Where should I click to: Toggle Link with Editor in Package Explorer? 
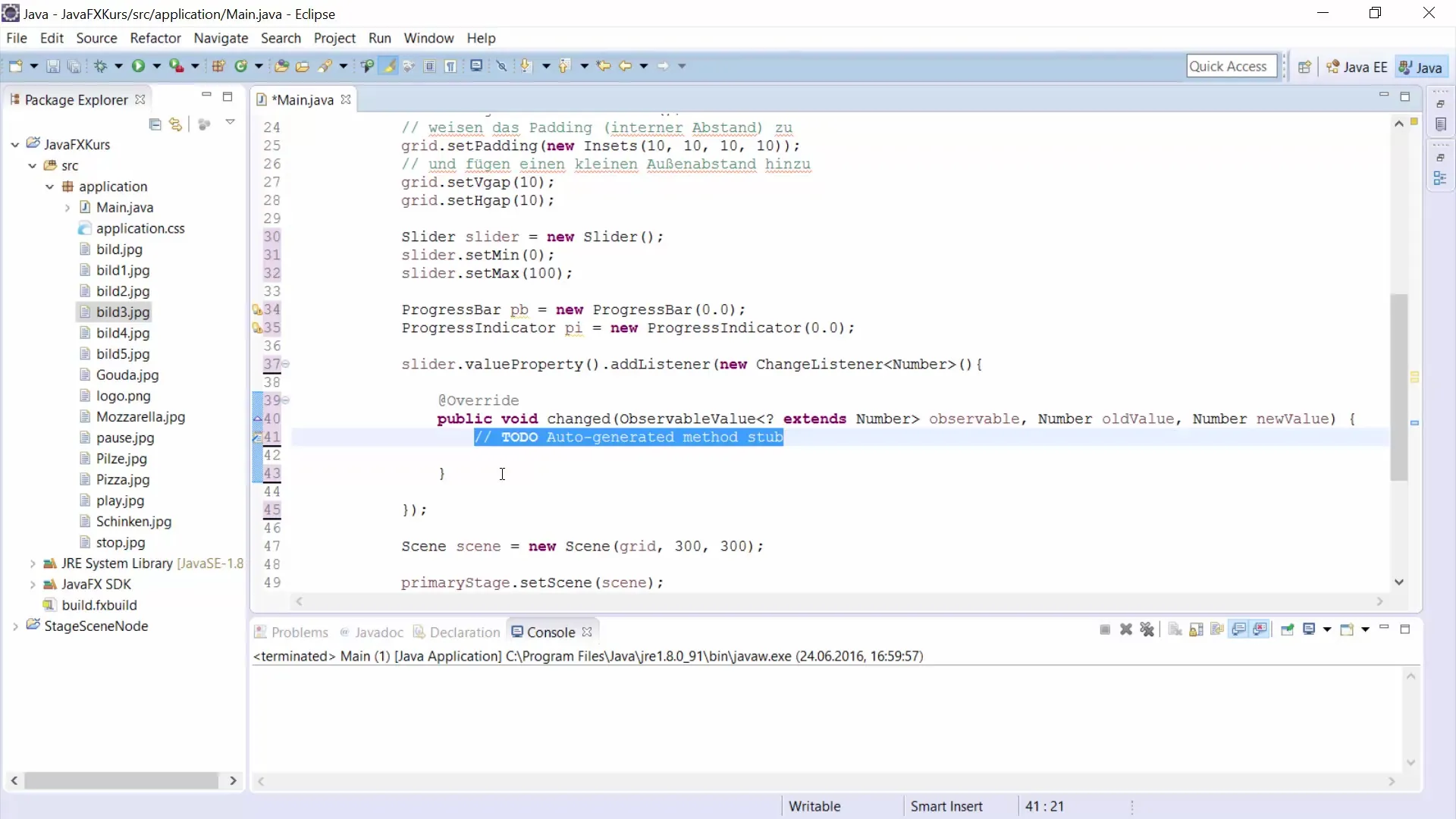point(176,124)
